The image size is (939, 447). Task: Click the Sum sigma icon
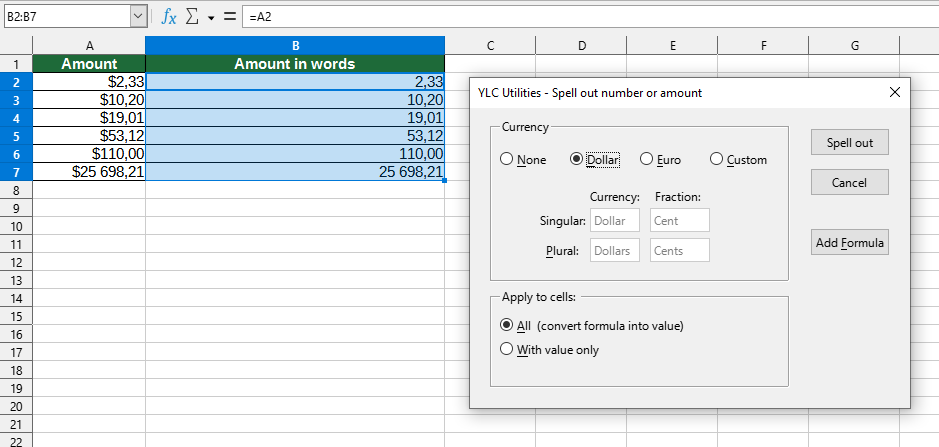point(192,17)
